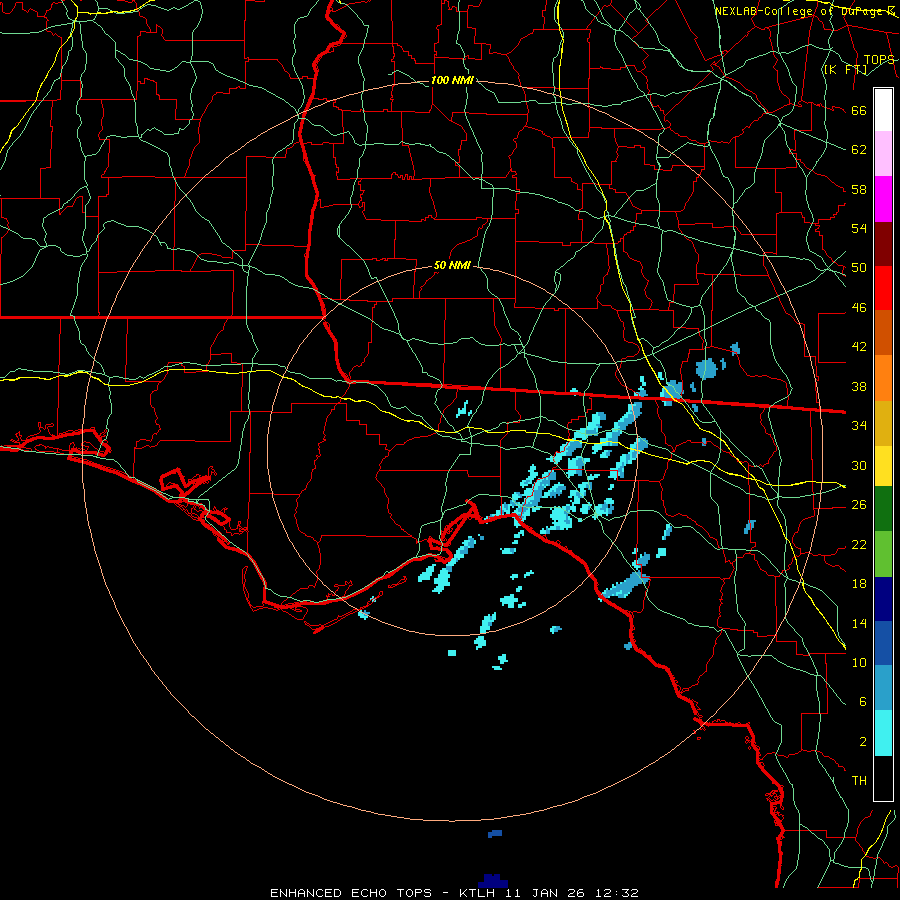
Task: Click the K FT units label
Action: click(x=845, y=69)
